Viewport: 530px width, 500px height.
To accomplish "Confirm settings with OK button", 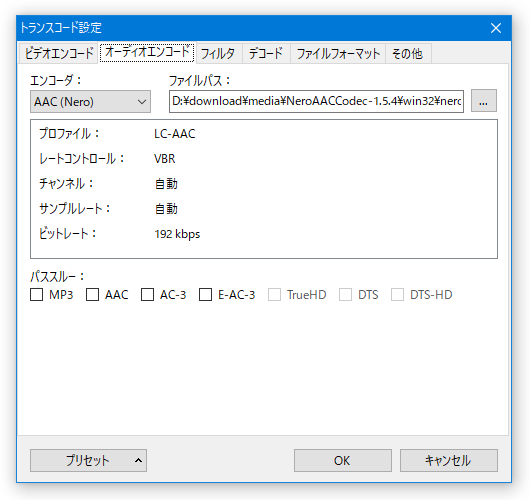I will tap(343, 460).
